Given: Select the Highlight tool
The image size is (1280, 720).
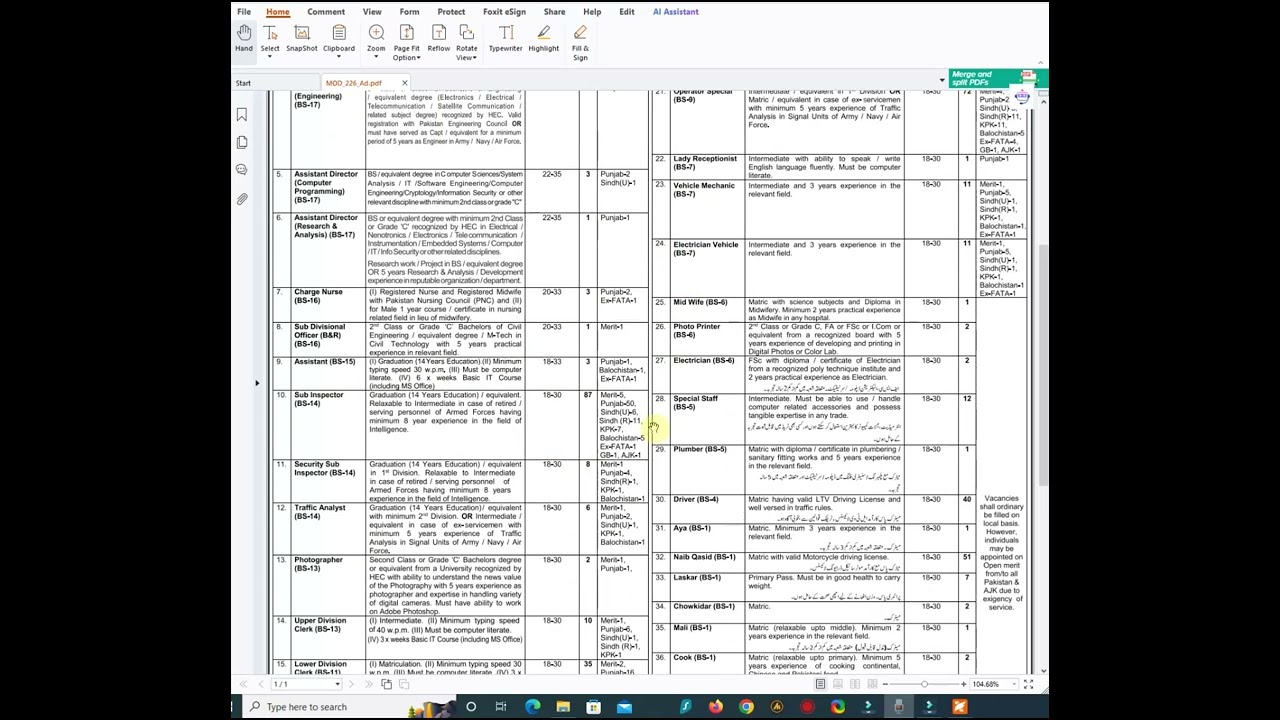Looking at the screenshot, I should (x=543, y=40).
